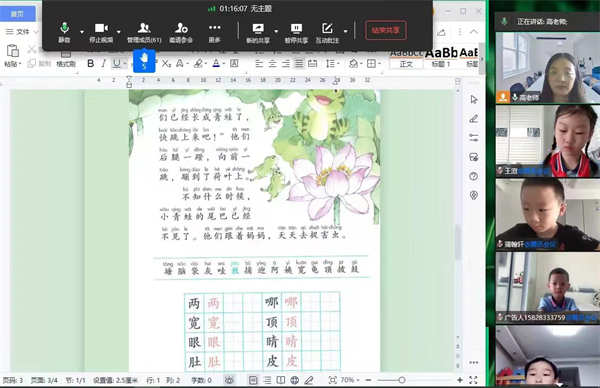Toggle Italic formatting

click(x=103, y=64)
